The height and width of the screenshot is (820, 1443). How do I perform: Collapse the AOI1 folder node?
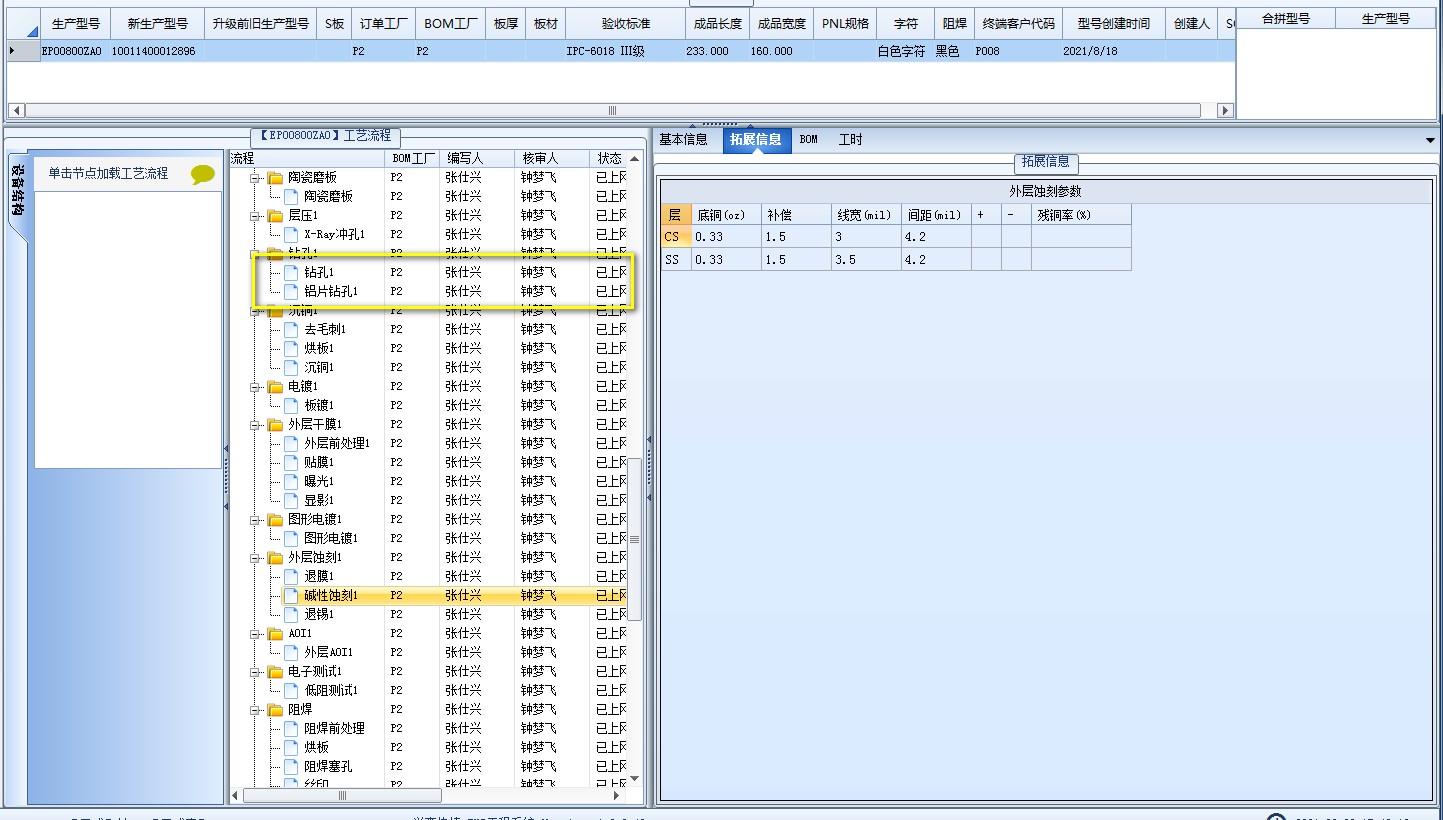coord(256,633)
